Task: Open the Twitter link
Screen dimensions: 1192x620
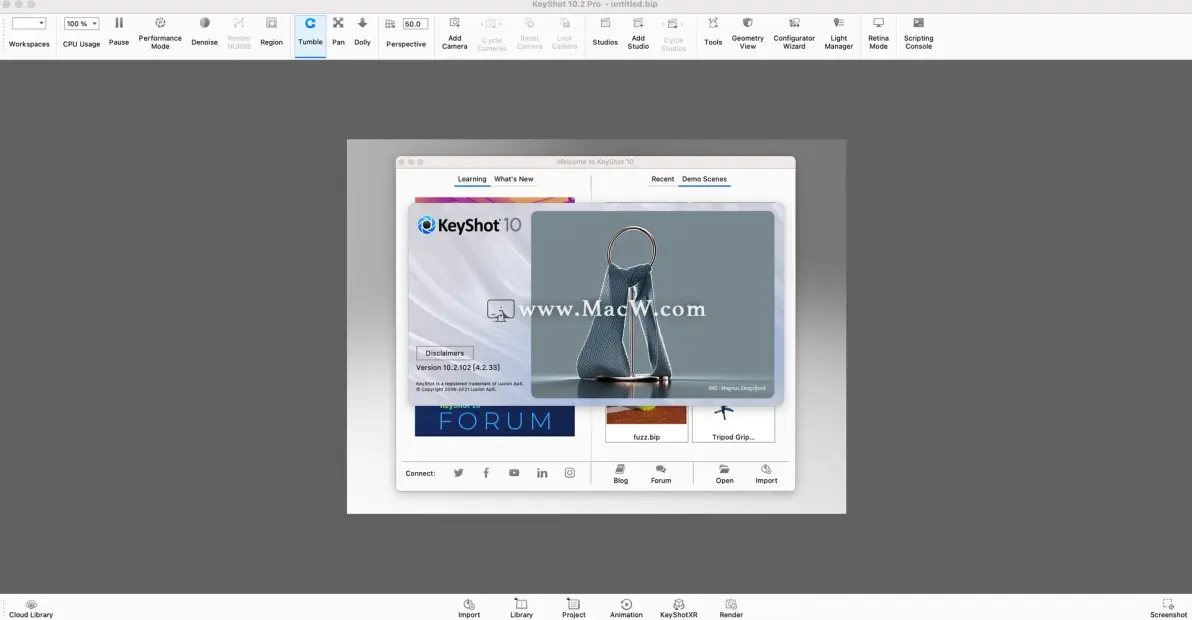Action: point(458,473)
